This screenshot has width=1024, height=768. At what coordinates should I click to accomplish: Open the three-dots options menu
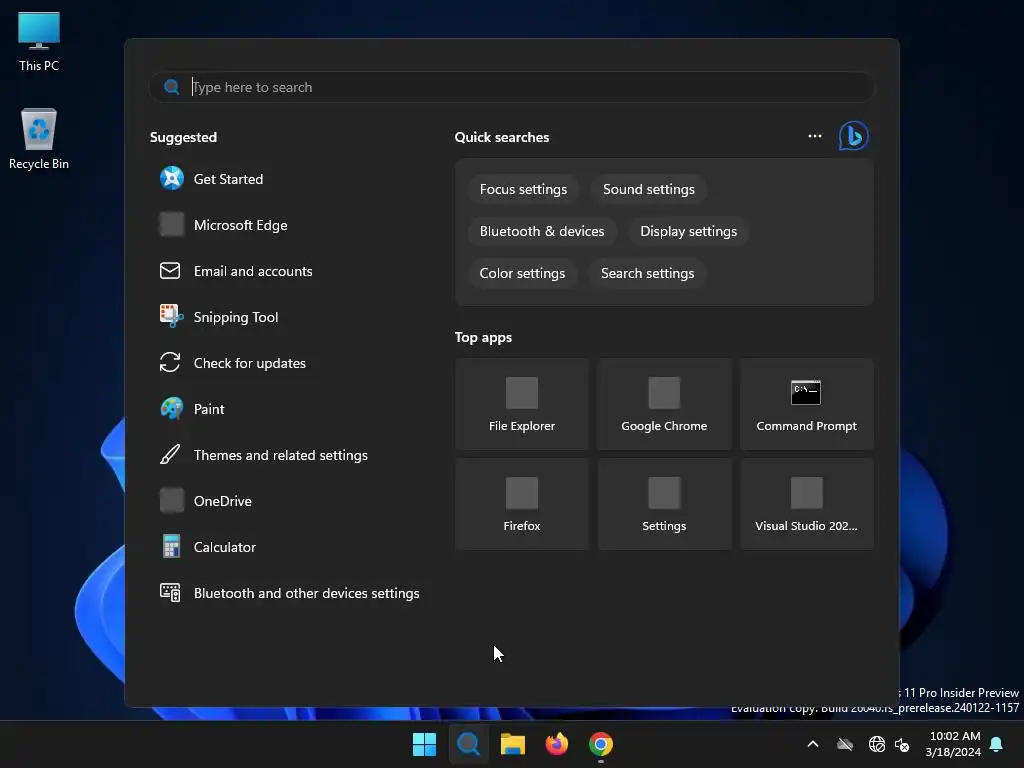[814, 136]
